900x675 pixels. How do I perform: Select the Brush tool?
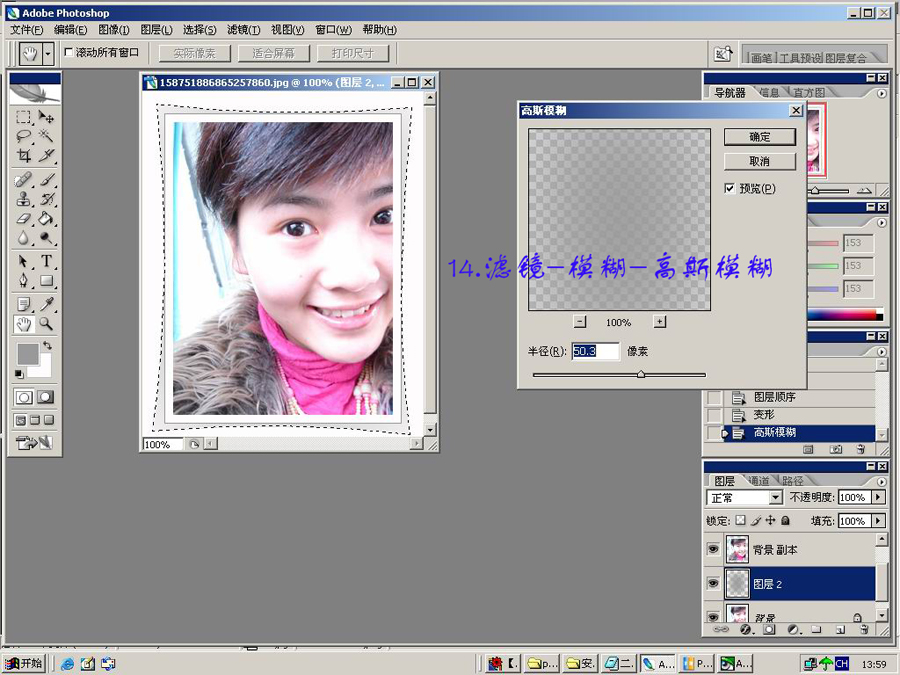(46, 180)
